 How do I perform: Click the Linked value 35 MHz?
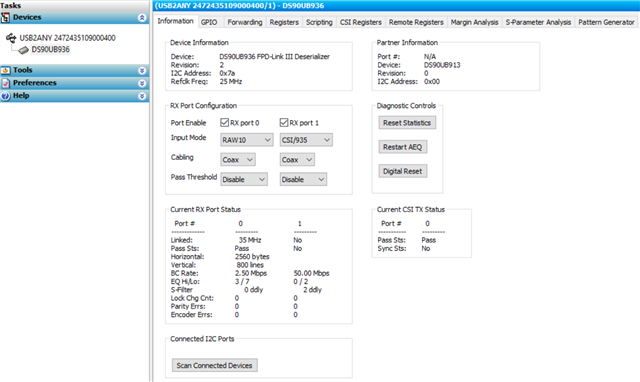click(250, 240)
